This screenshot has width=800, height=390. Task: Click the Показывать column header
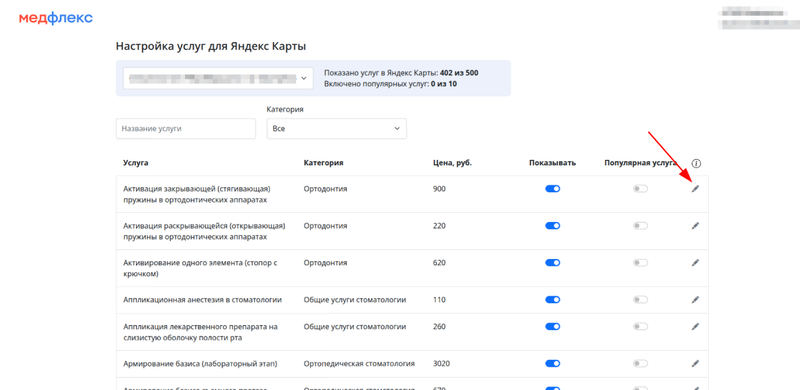(x=553, y=163)
